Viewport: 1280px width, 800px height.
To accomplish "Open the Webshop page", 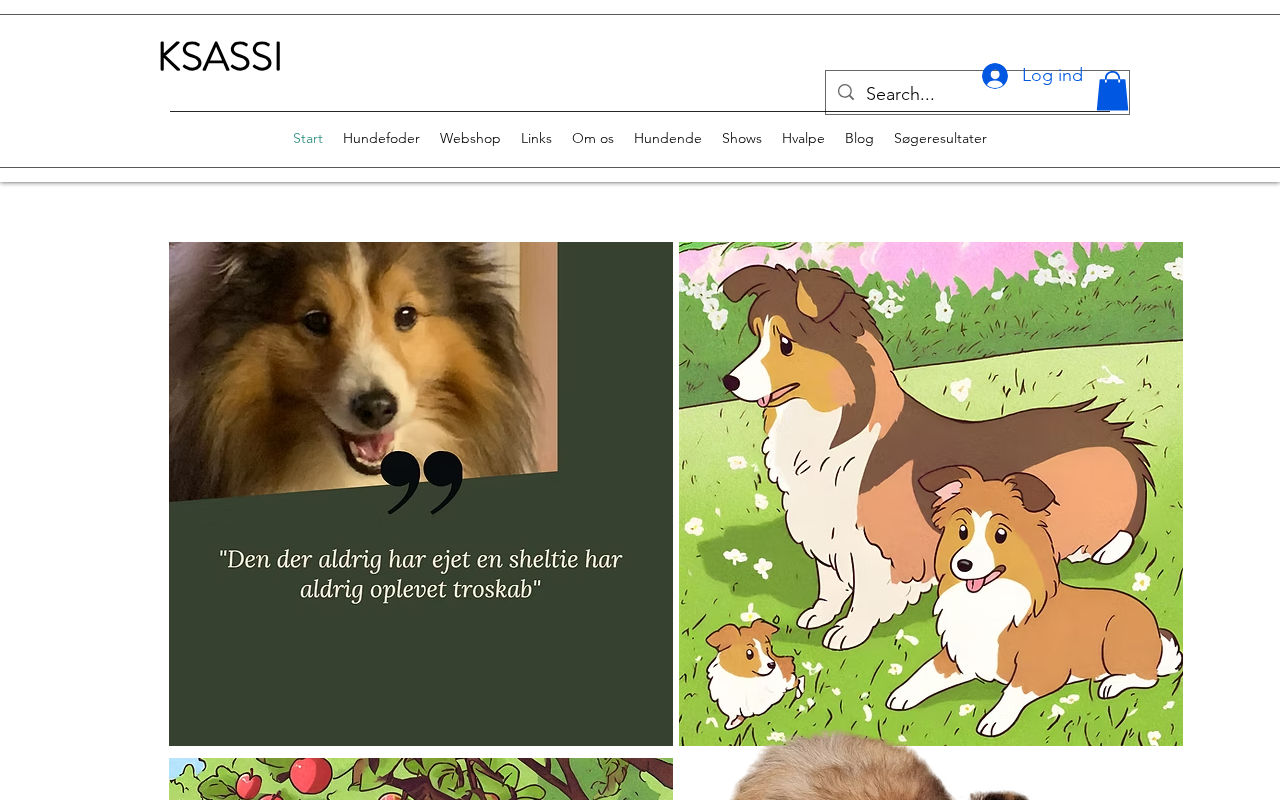I will (x=470, y=138).
